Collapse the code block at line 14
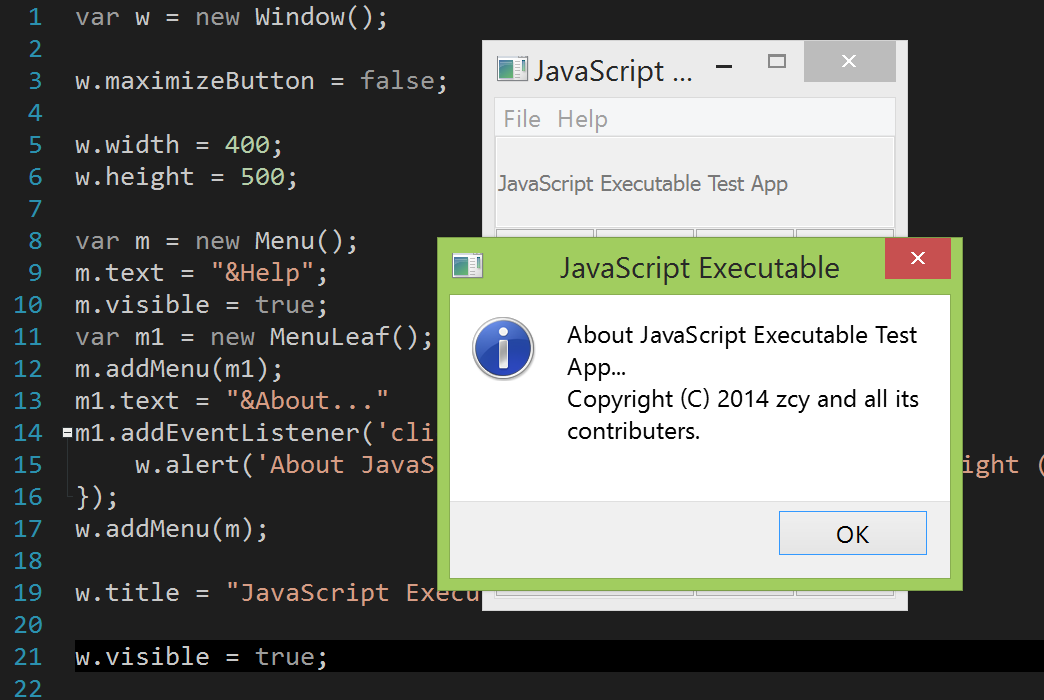Screen dimensions: 1044x700 tap(66, 433)
